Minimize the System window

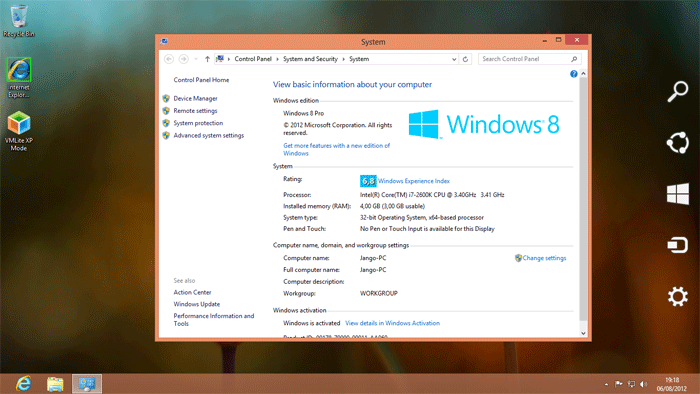545,40
